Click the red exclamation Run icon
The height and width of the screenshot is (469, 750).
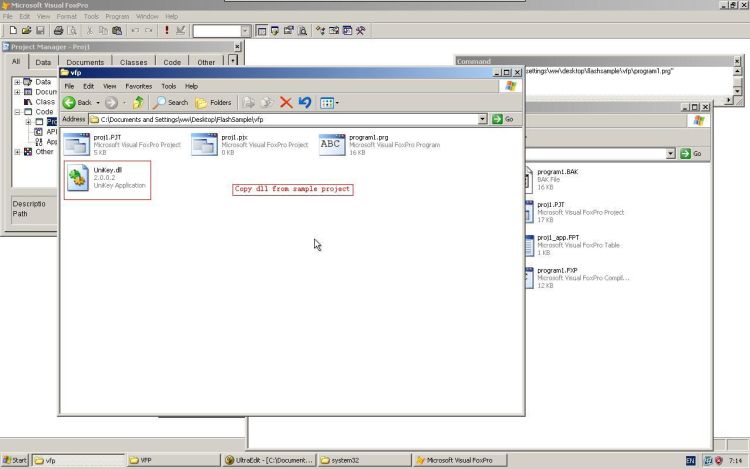click(166, 31)
